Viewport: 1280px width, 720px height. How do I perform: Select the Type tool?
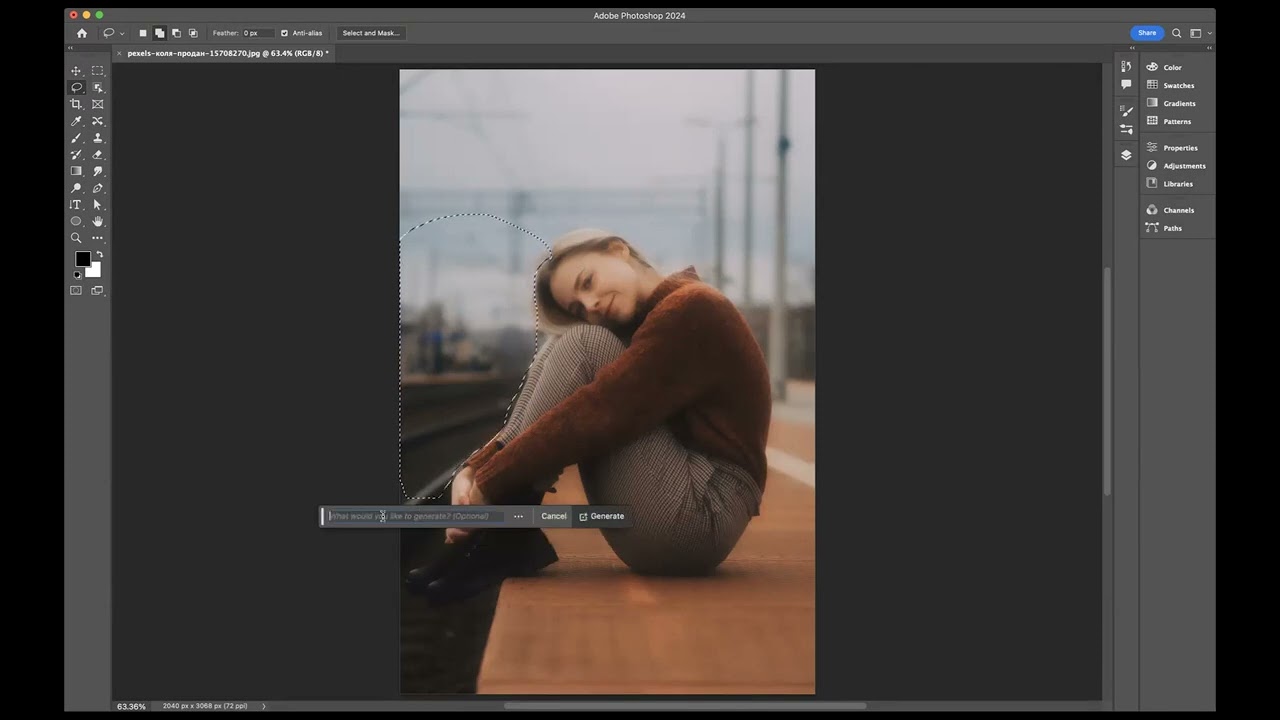(76, 204)
